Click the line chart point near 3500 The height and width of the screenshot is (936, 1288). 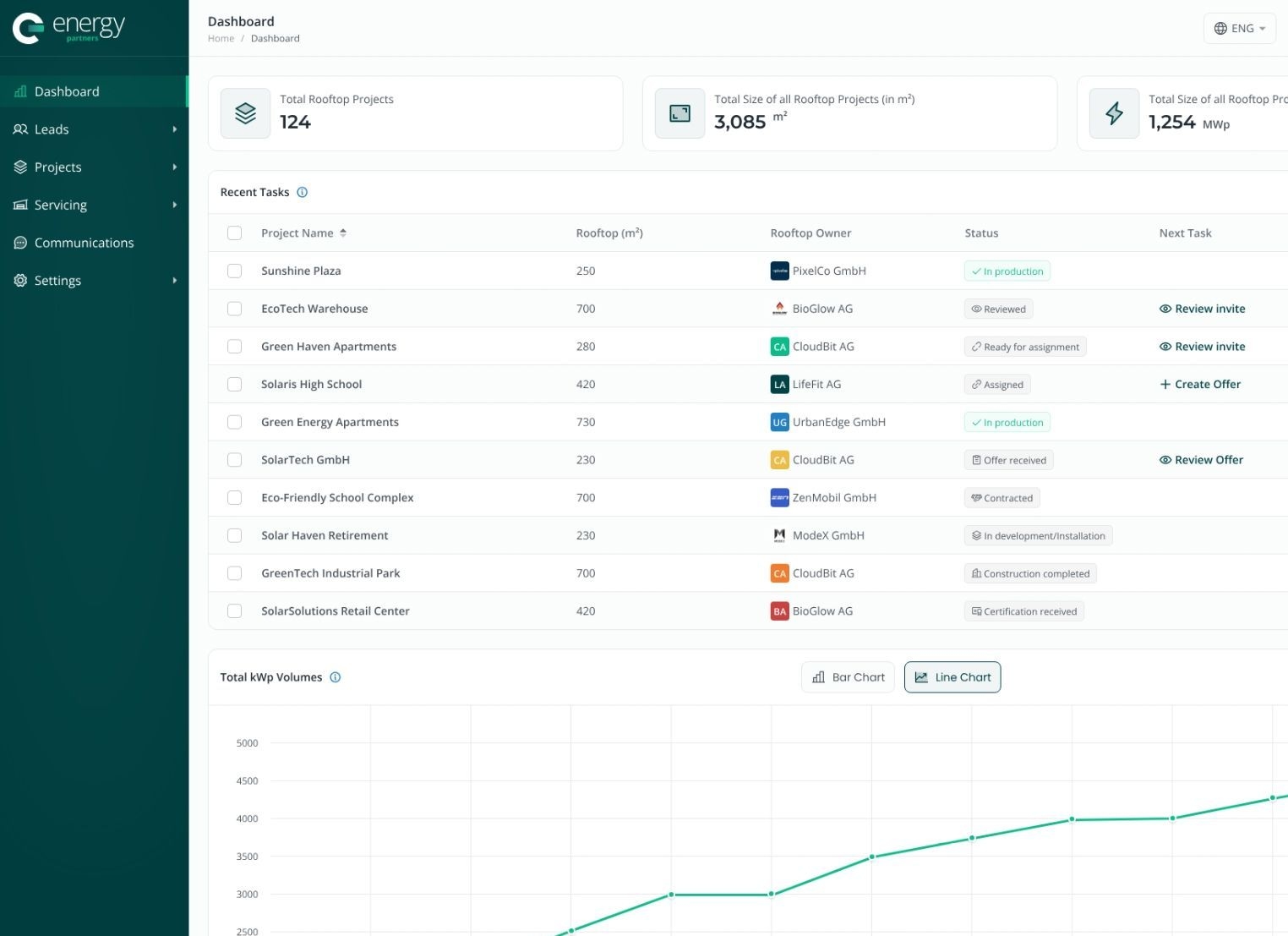[x=872, y=857]
